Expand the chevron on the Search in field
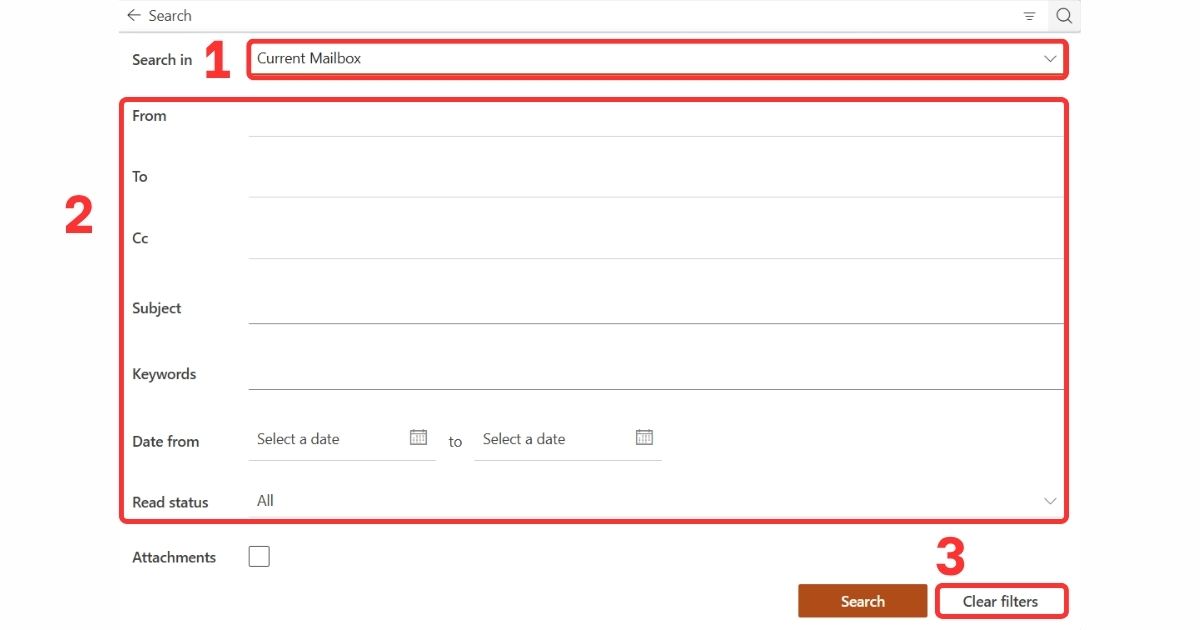This screenshot has width=1200, height=630. click(1050, 58)
